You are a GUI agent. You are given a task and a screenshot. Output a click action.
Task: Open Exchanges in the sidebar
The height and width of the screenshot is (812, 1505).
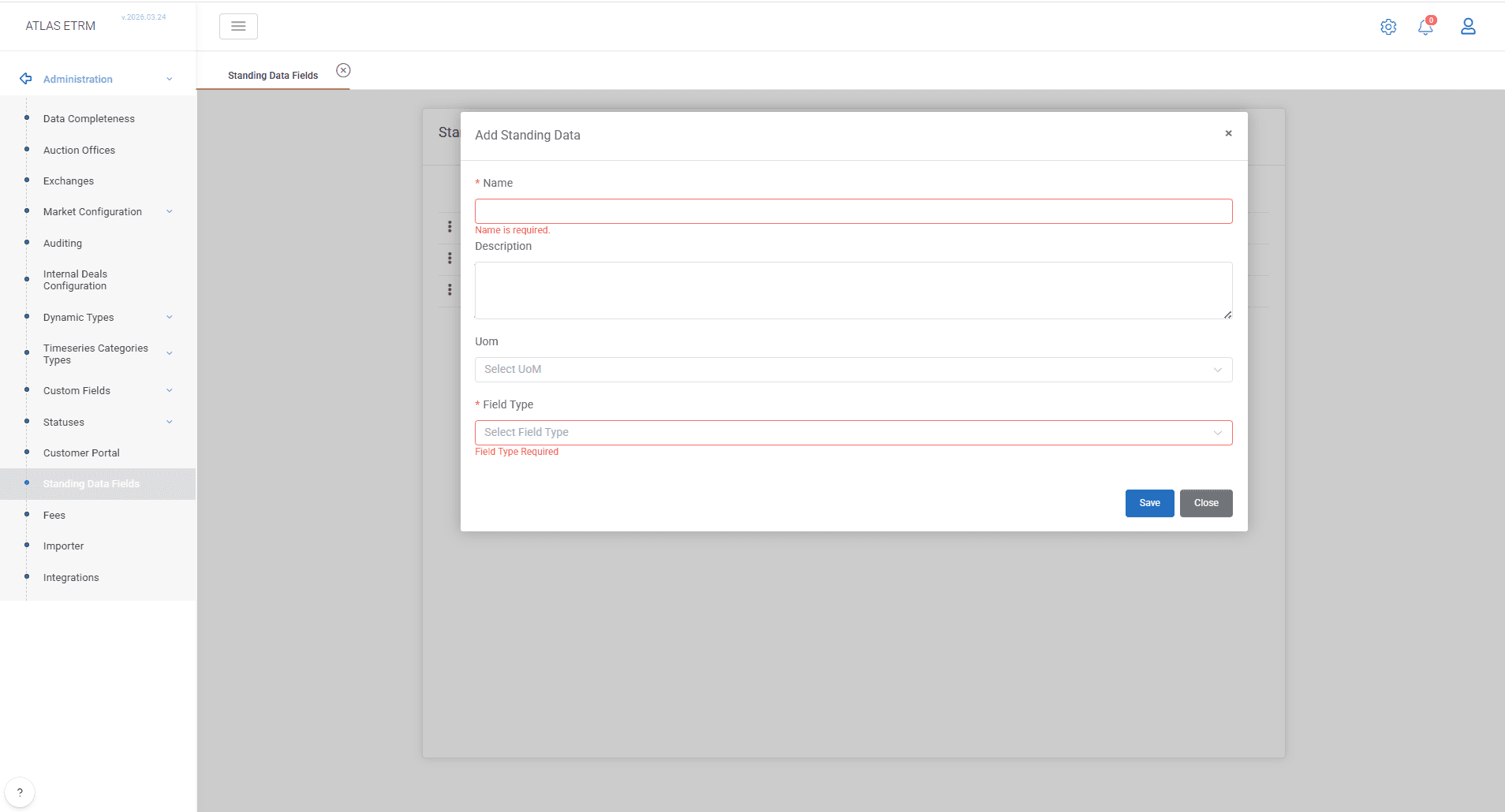(69, 181)
